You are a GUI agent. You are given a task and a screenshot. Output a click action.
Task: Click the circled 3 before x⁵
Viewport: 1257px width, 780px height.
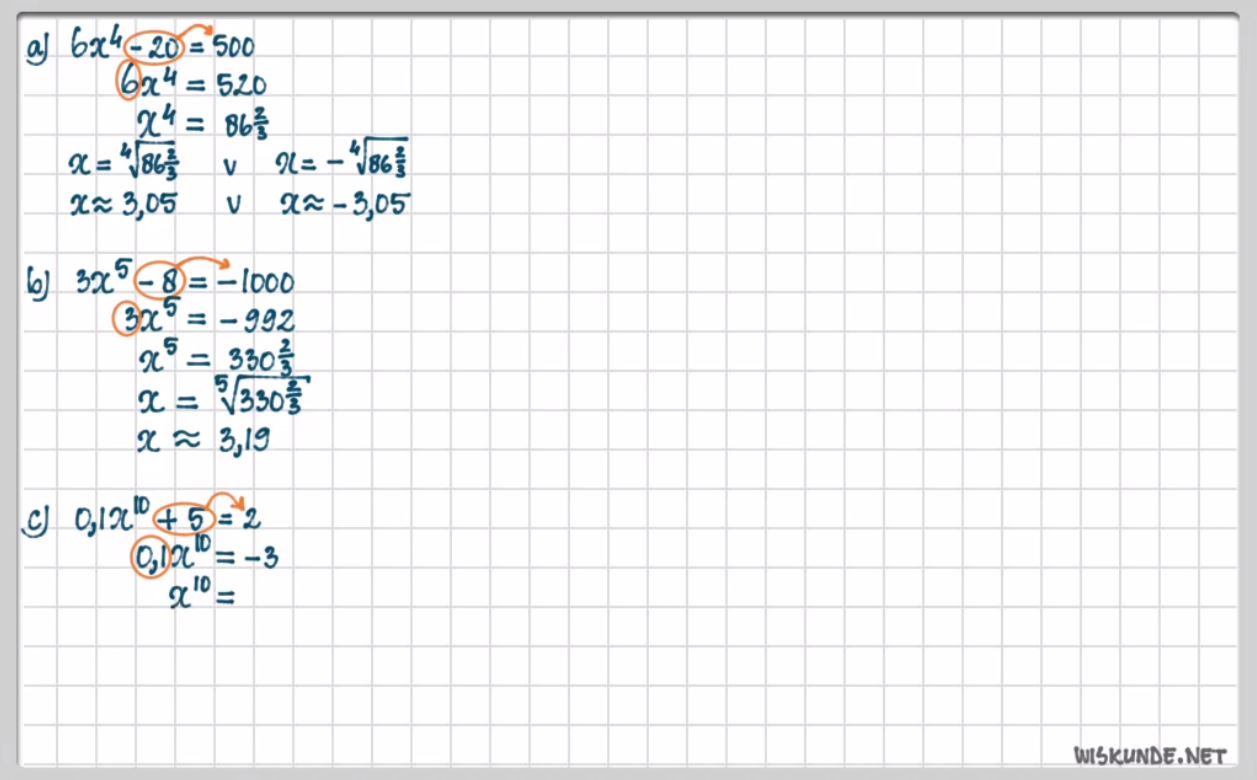(x=129, y=321)
